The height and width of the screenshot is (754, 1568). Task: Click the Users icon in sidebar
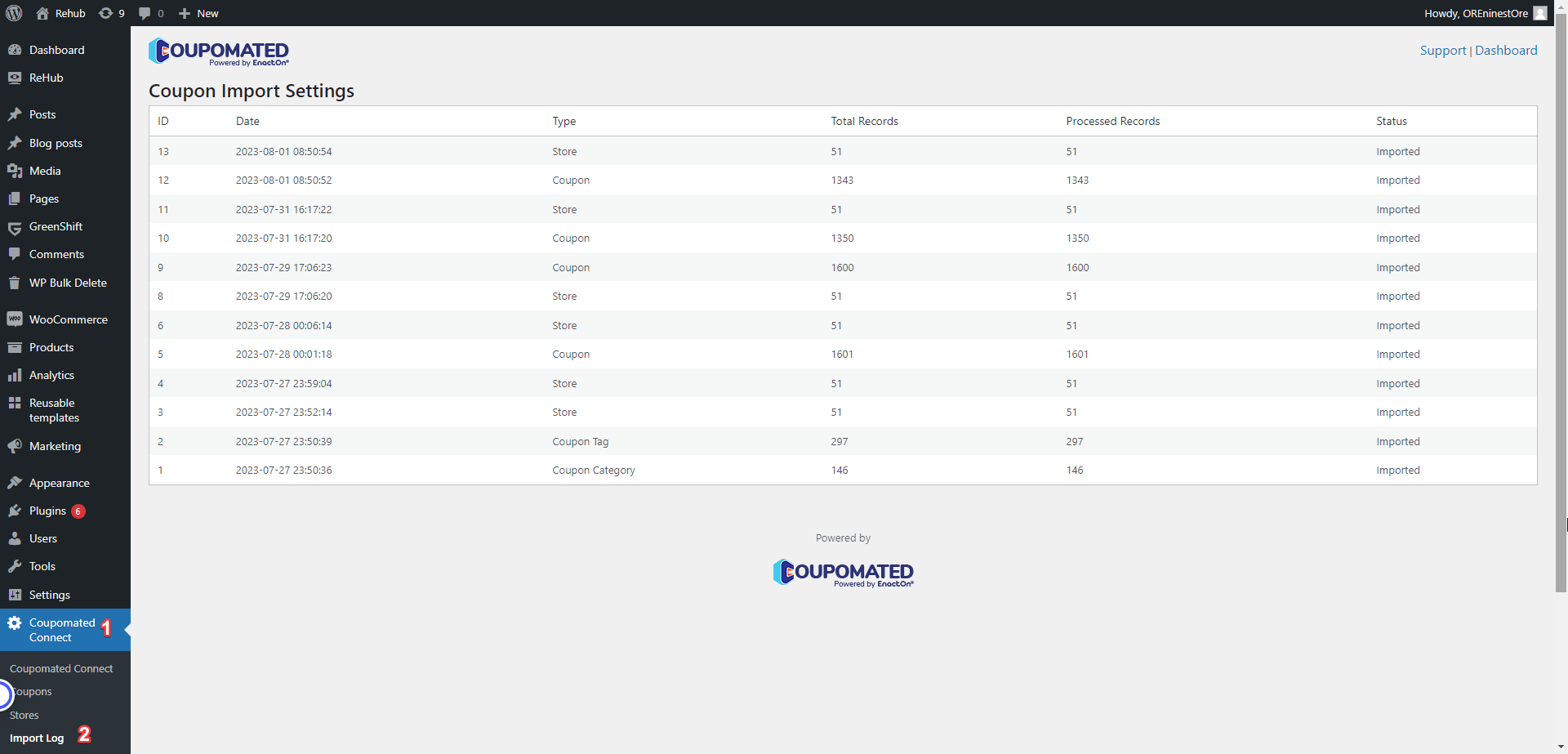click(x=15, y=538)
